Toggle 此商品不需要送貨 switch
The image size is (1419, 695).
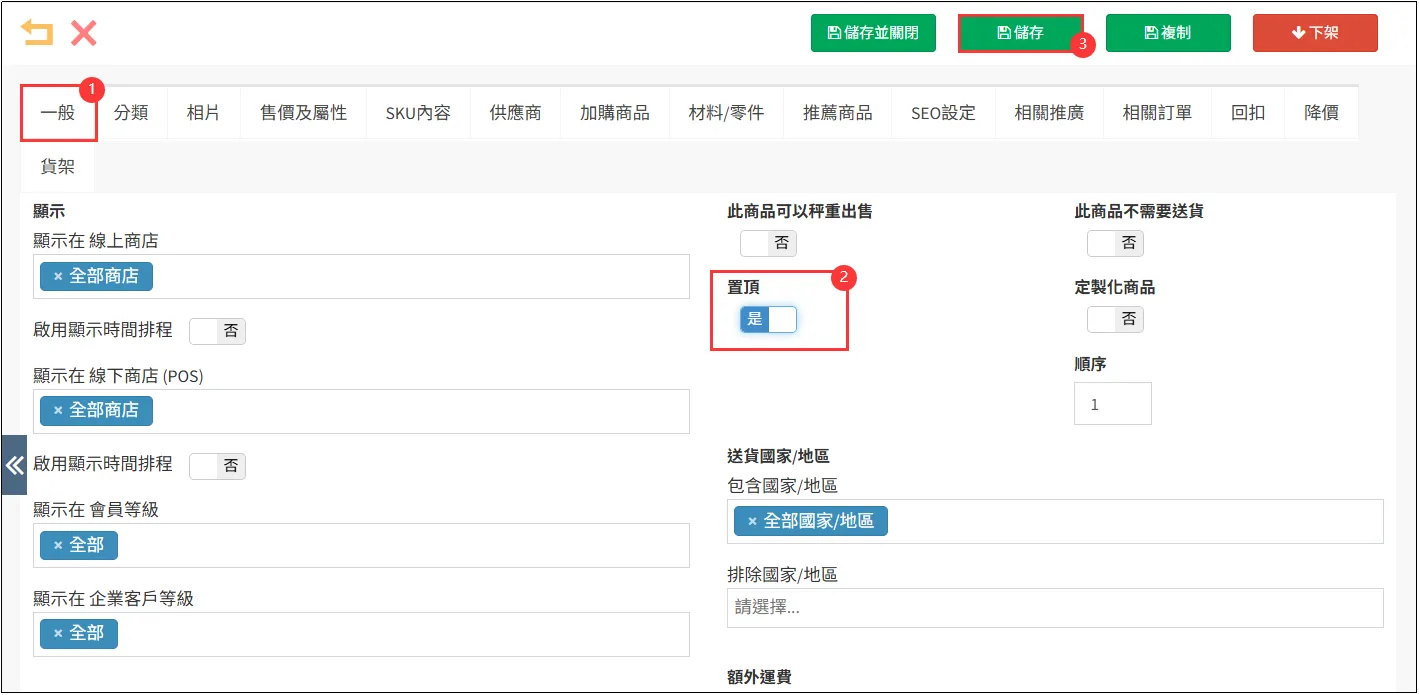[1115, 243]
